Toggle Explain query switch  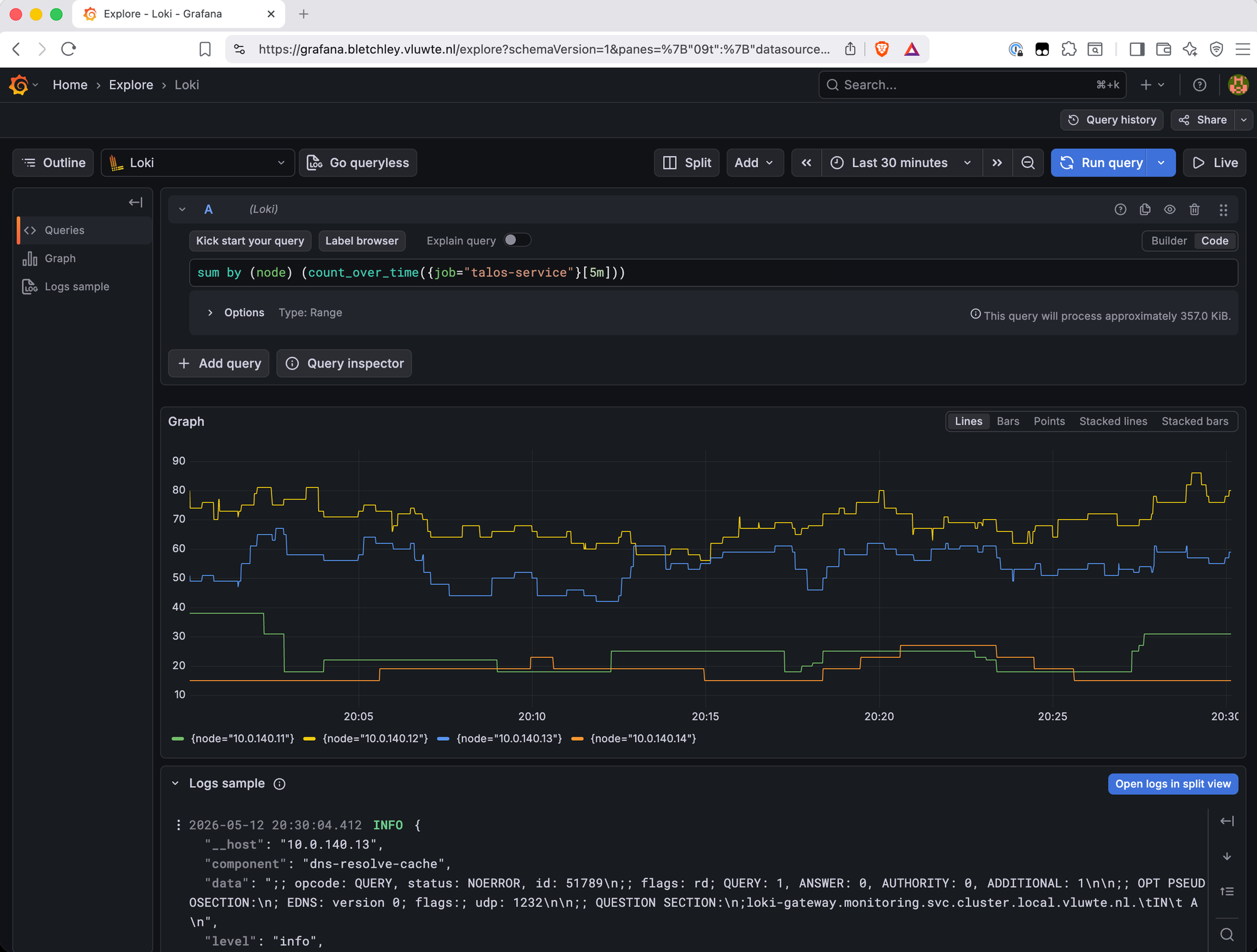pyautogui.click(x=517, y=240)
